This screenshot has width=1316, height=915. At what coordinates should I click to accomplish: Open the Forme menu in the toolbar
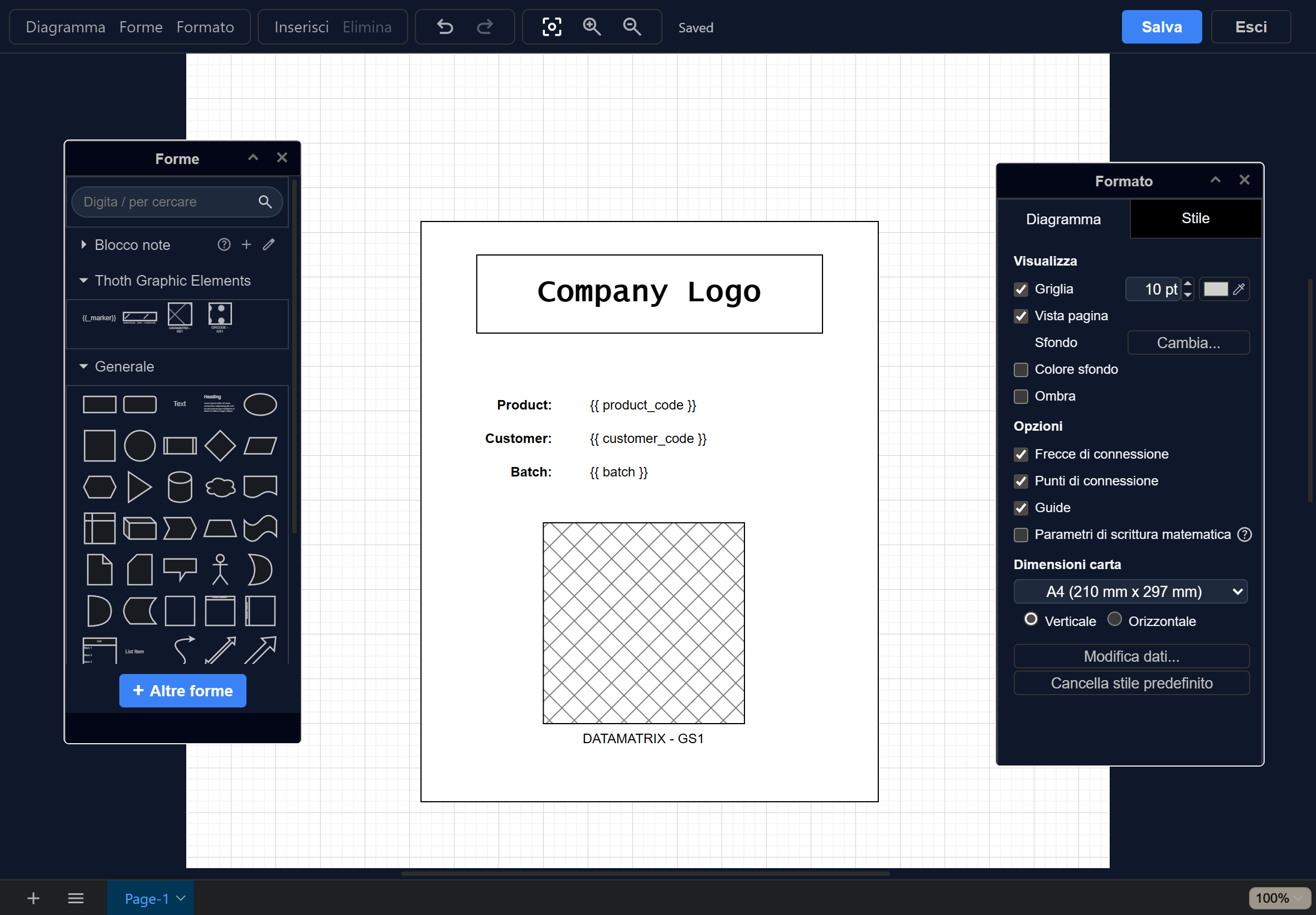coord(141,27)
